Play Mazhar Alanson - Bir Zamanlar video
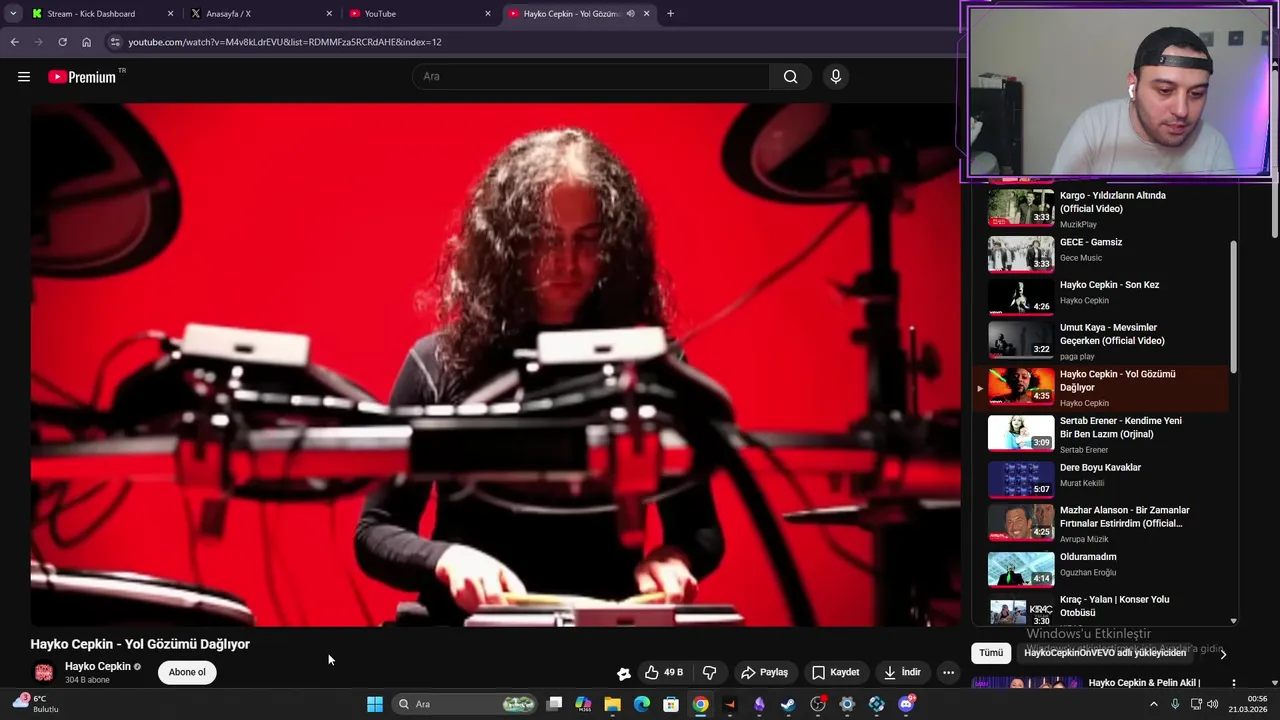This screenshot has width=1280, height=720. [1100, 522]
